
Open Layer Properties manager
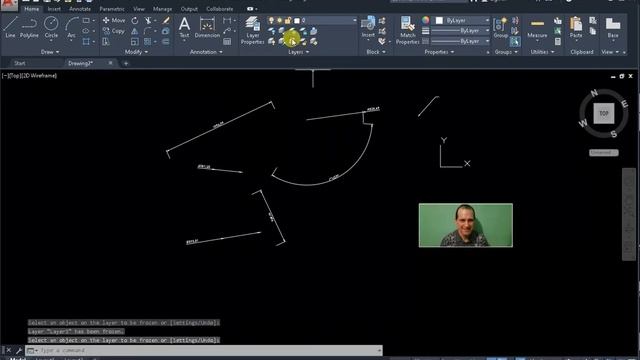click(253, 30)
